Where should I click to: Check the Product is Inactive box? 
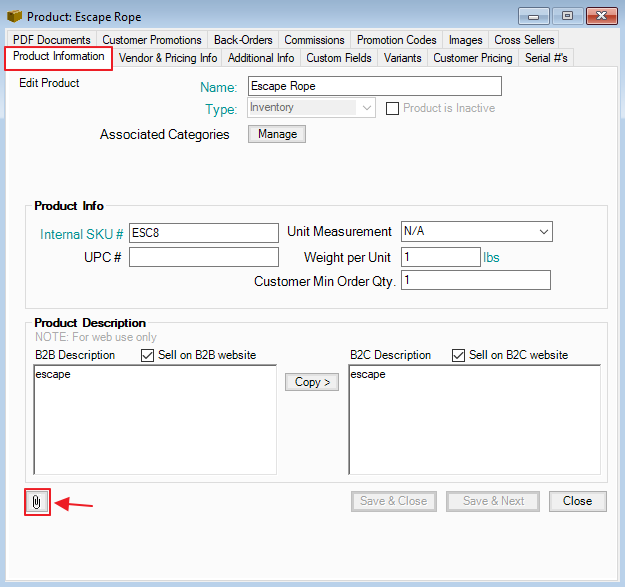pos(393,108)
